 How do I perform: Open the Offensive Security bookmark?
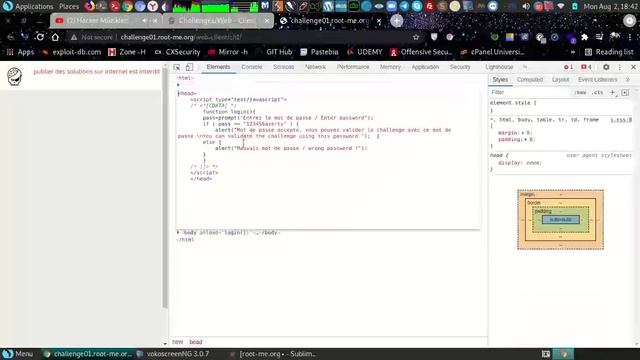[421, 52]
